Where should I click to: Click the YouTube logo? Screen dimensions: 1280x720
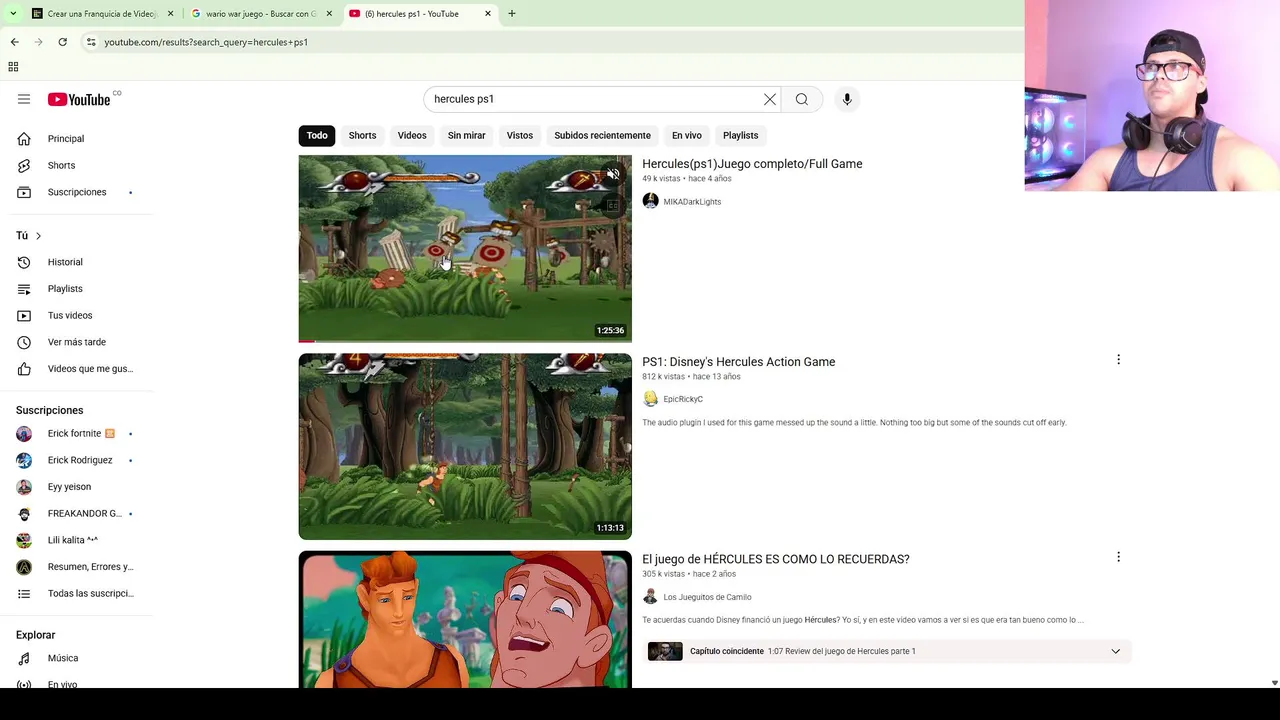[79, 99]
